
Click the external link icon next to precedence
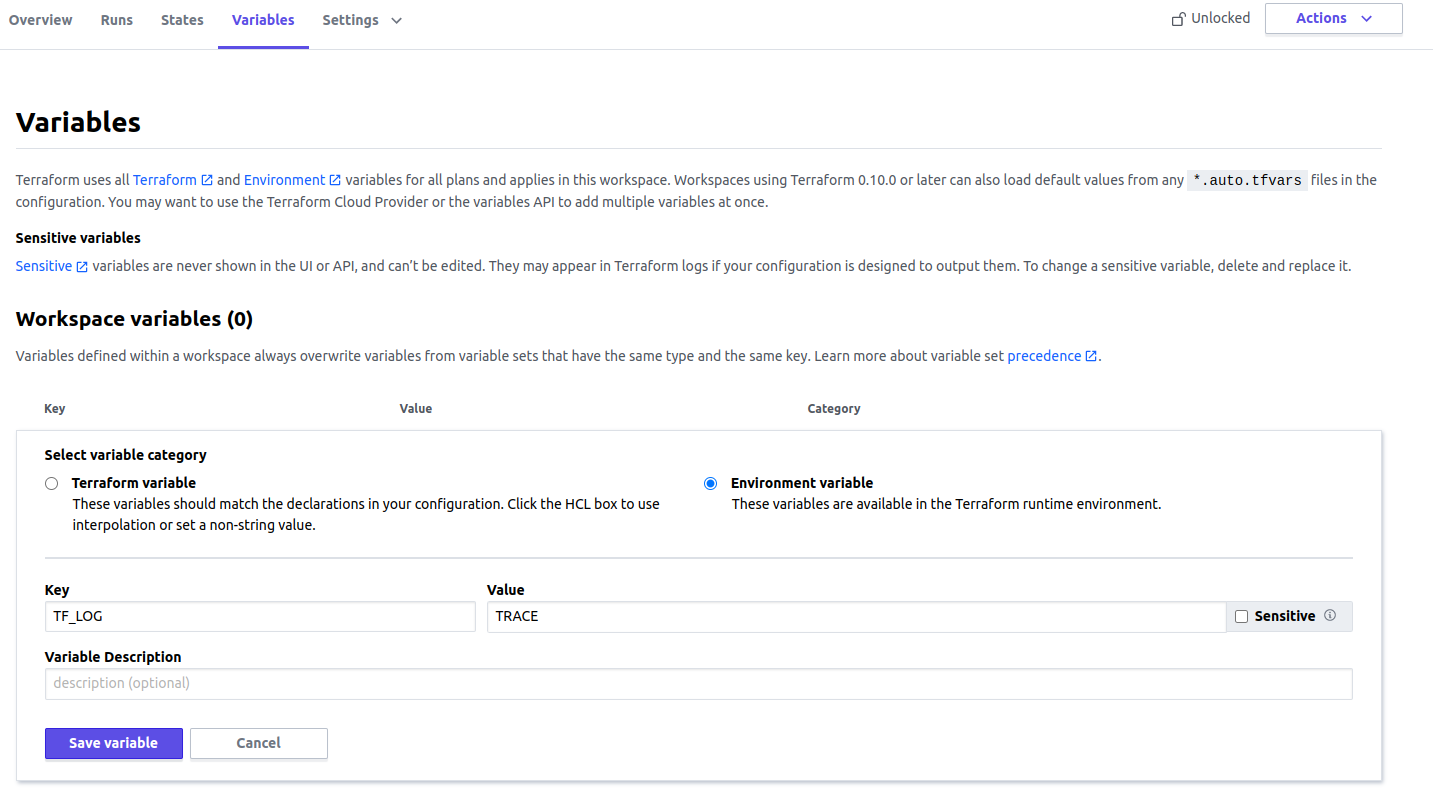1091,355
